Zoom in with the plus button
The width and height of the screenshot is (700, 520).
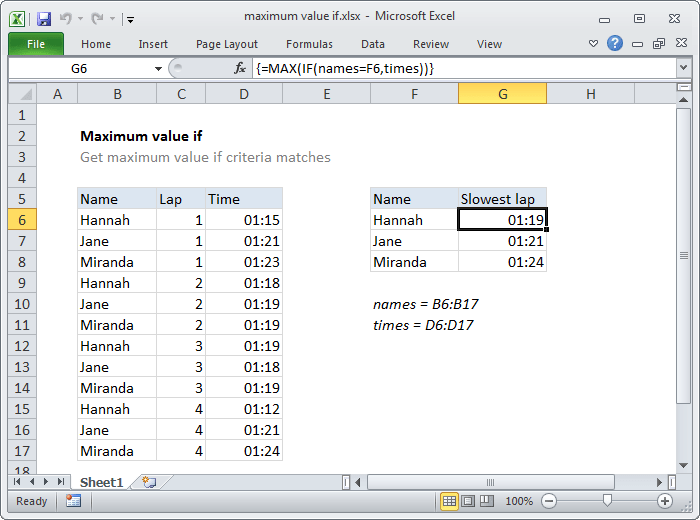click(x=665, y=501)
